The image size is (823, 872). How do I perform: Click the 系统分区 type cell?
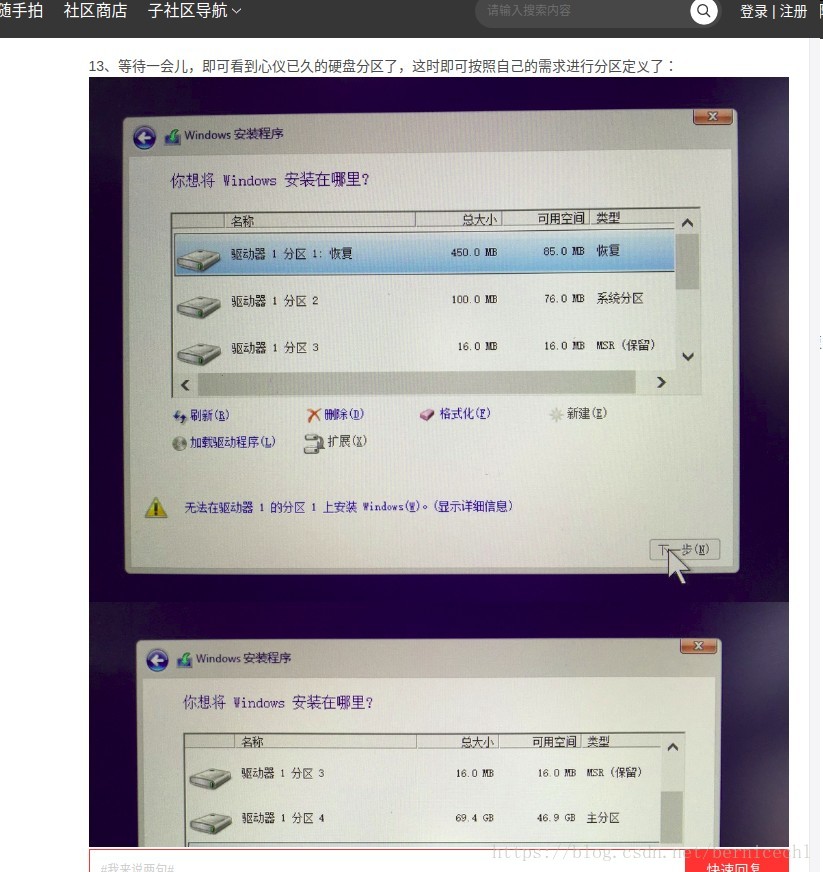click(x=620, y=299)
